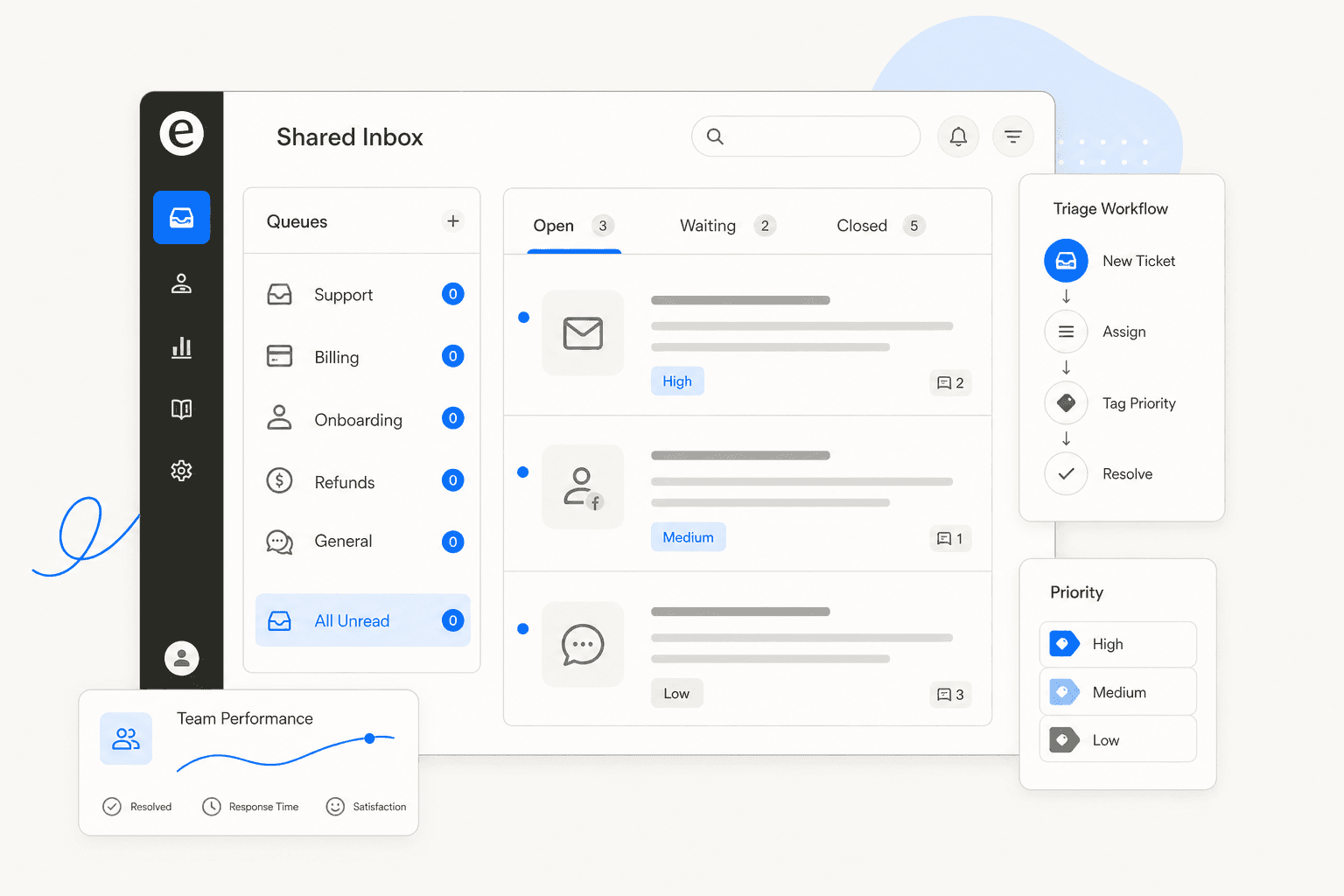Click the performance chart data point
Image resolution: width=1344 pixels, height=896 pixels.
(370, 738)
